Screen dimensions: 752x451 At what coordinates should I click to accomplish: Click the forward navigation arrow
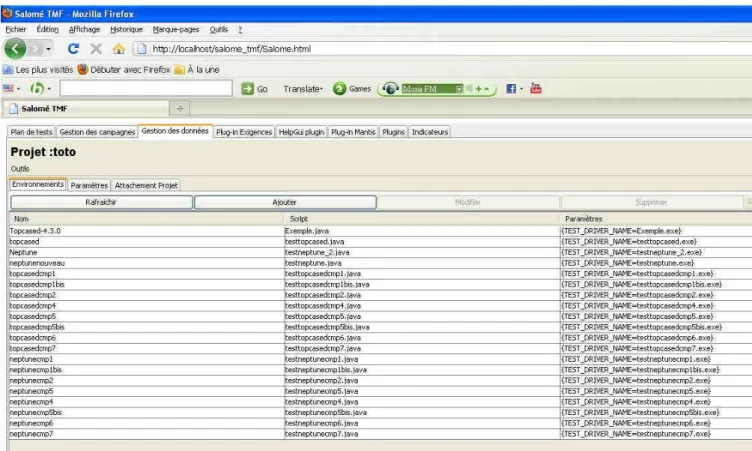[35, 49]
